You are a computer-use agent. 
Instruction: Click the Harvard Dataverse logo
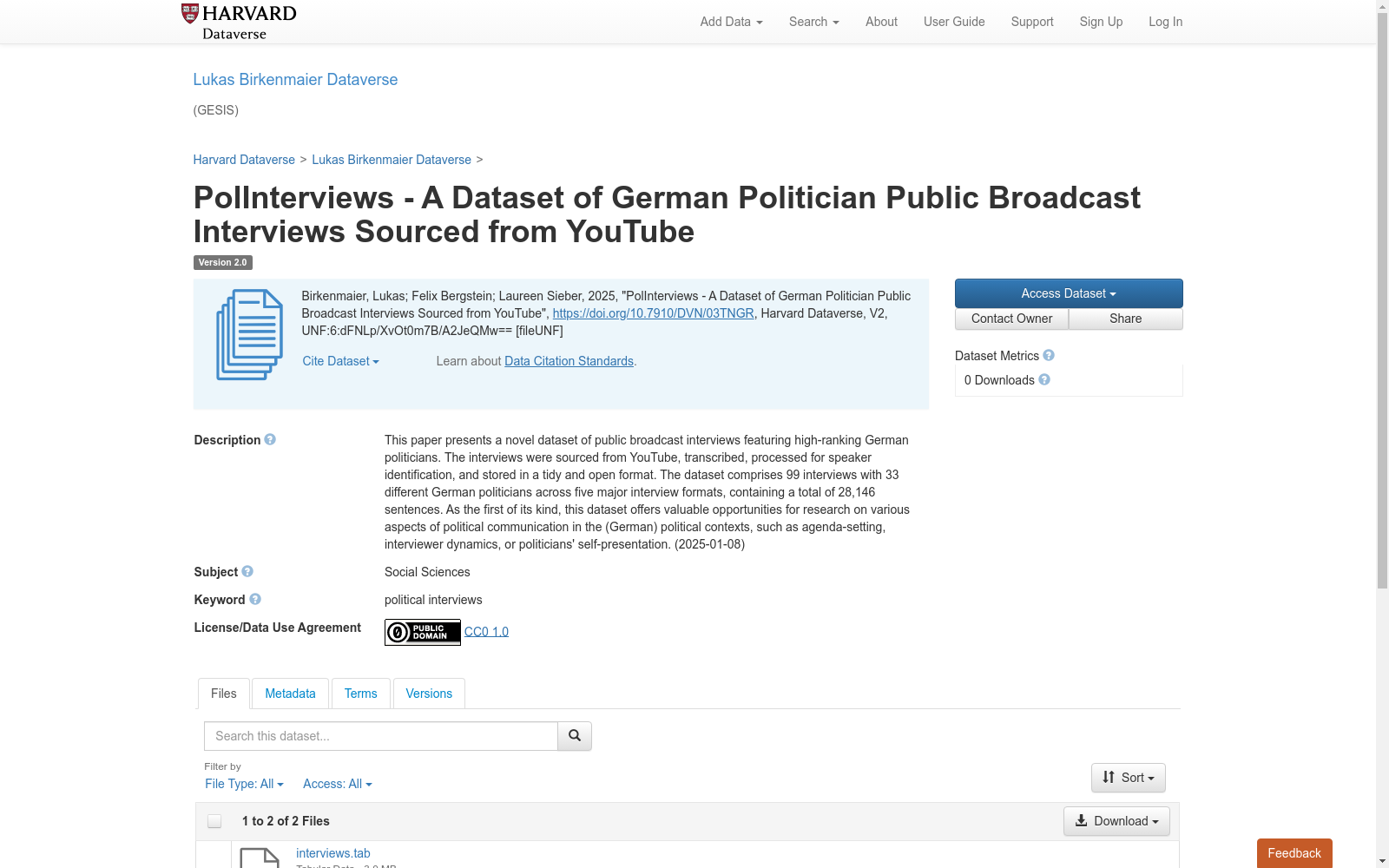coord(239,22)
